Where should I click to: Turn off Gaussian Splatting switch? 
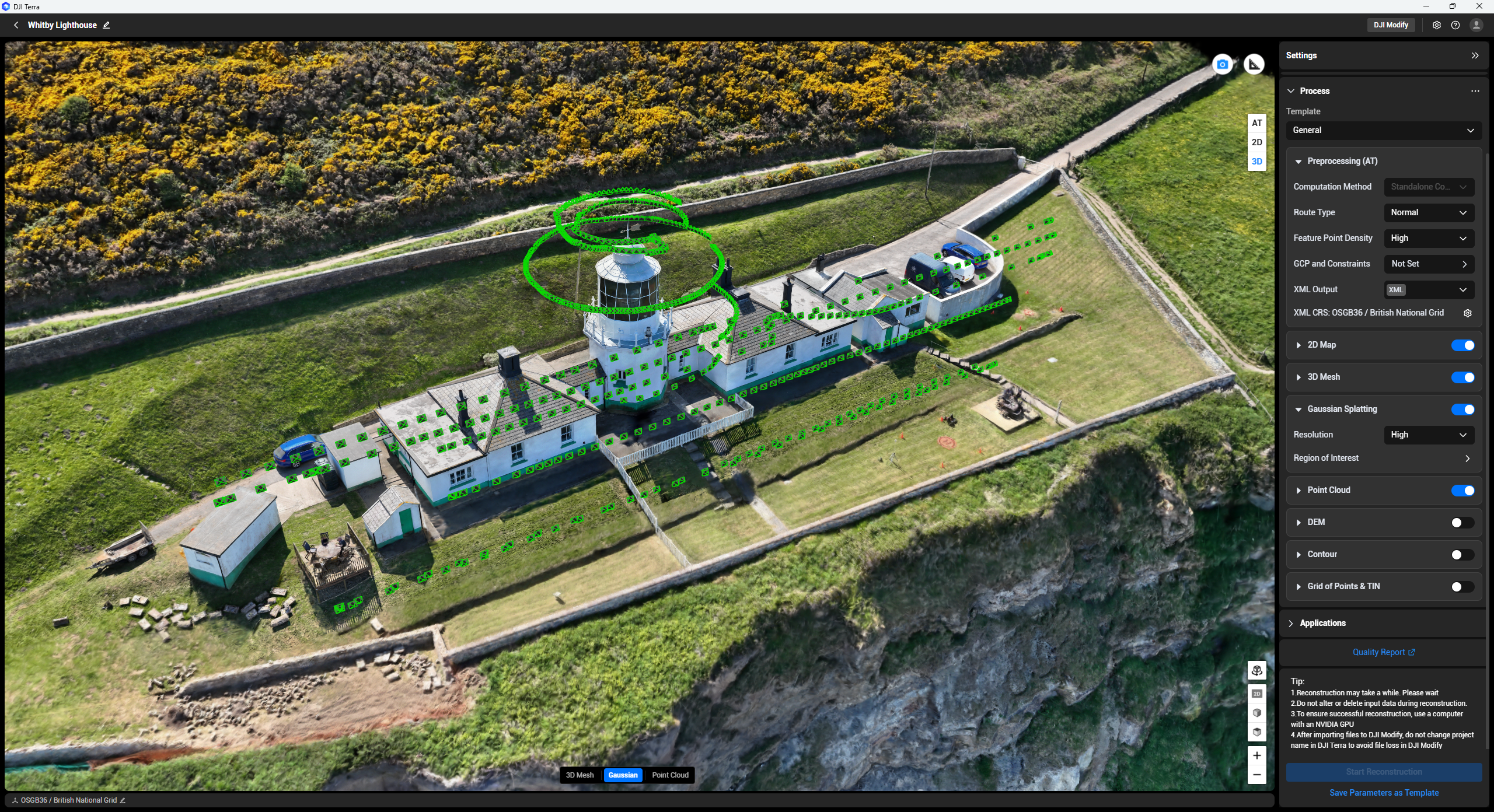(x=1462, y=409)
